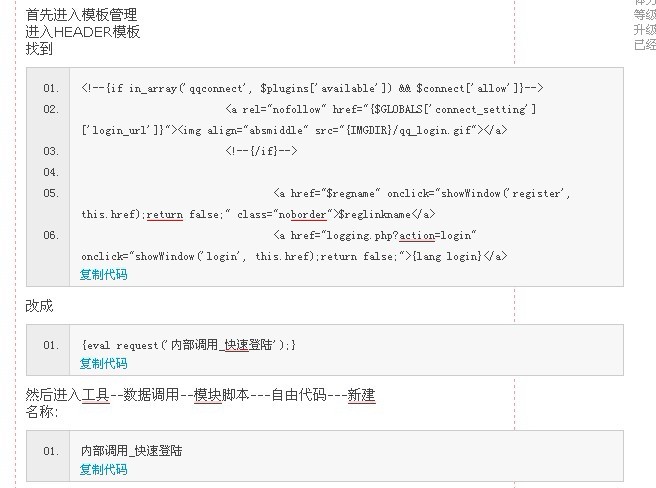The height and width of the screenshot is (488, 656).
Task: Select empty line number 04
Action: click(51, 172)
